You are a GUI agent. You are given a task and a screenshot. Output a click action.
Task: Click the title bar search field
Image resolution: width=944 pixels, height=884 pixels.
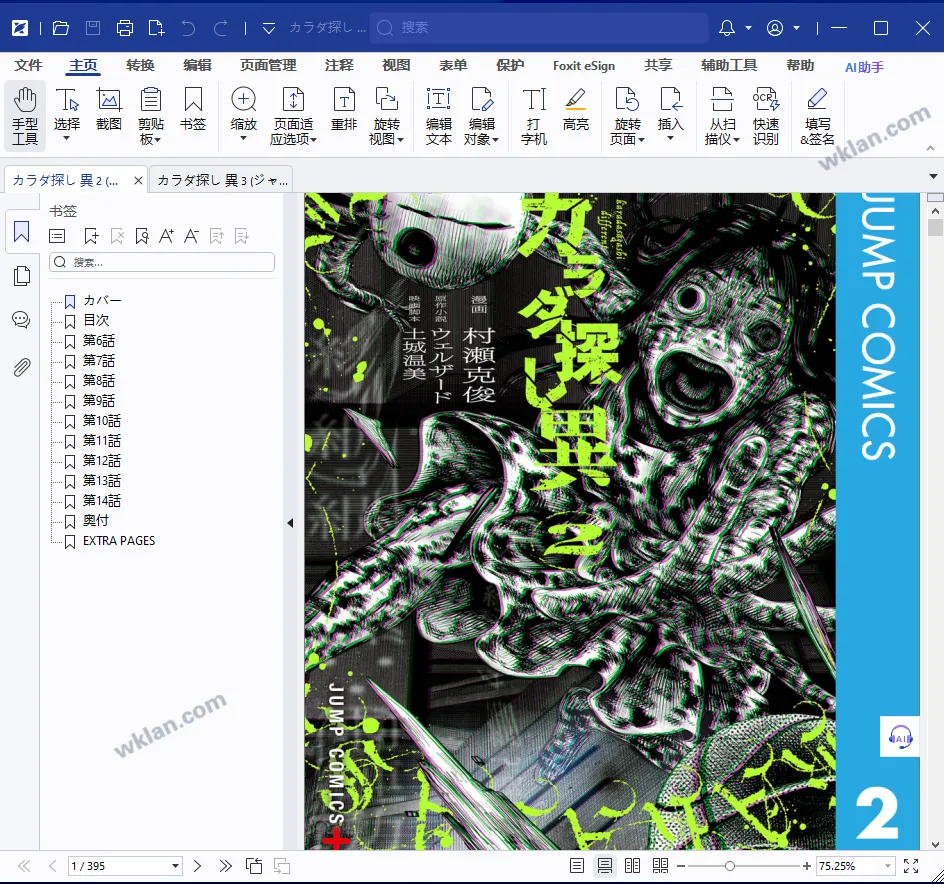(539, 28)
